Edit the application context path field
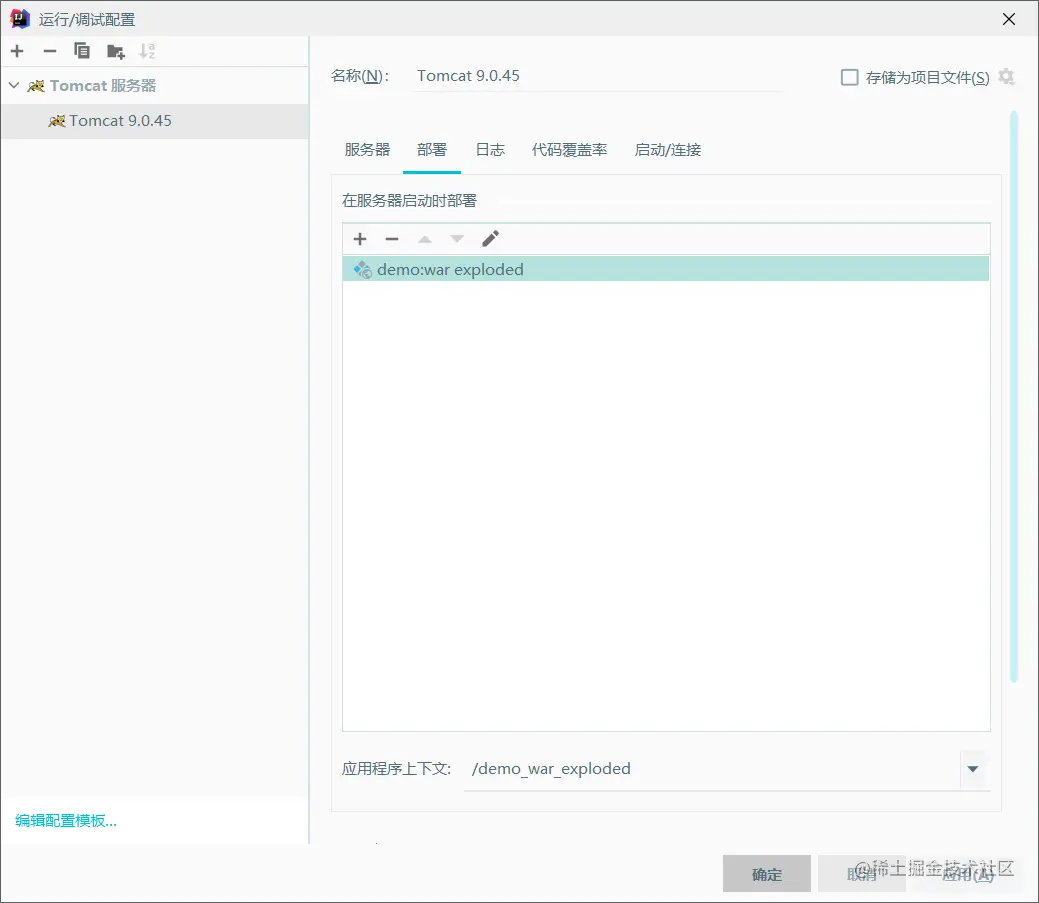 (712, 769)
